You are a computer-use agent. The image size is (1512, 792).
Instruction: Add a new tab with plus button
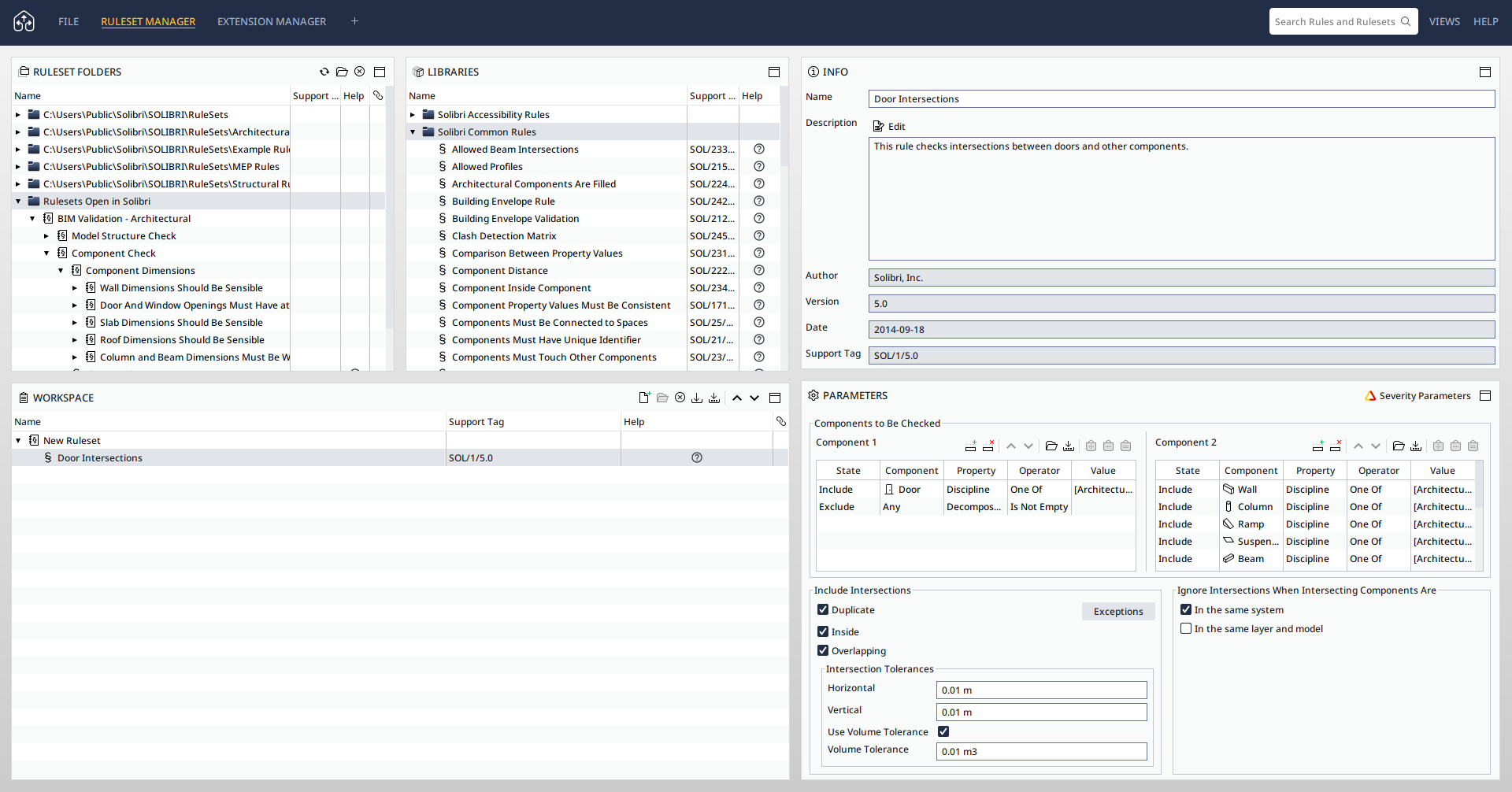[x=355, y=21]
